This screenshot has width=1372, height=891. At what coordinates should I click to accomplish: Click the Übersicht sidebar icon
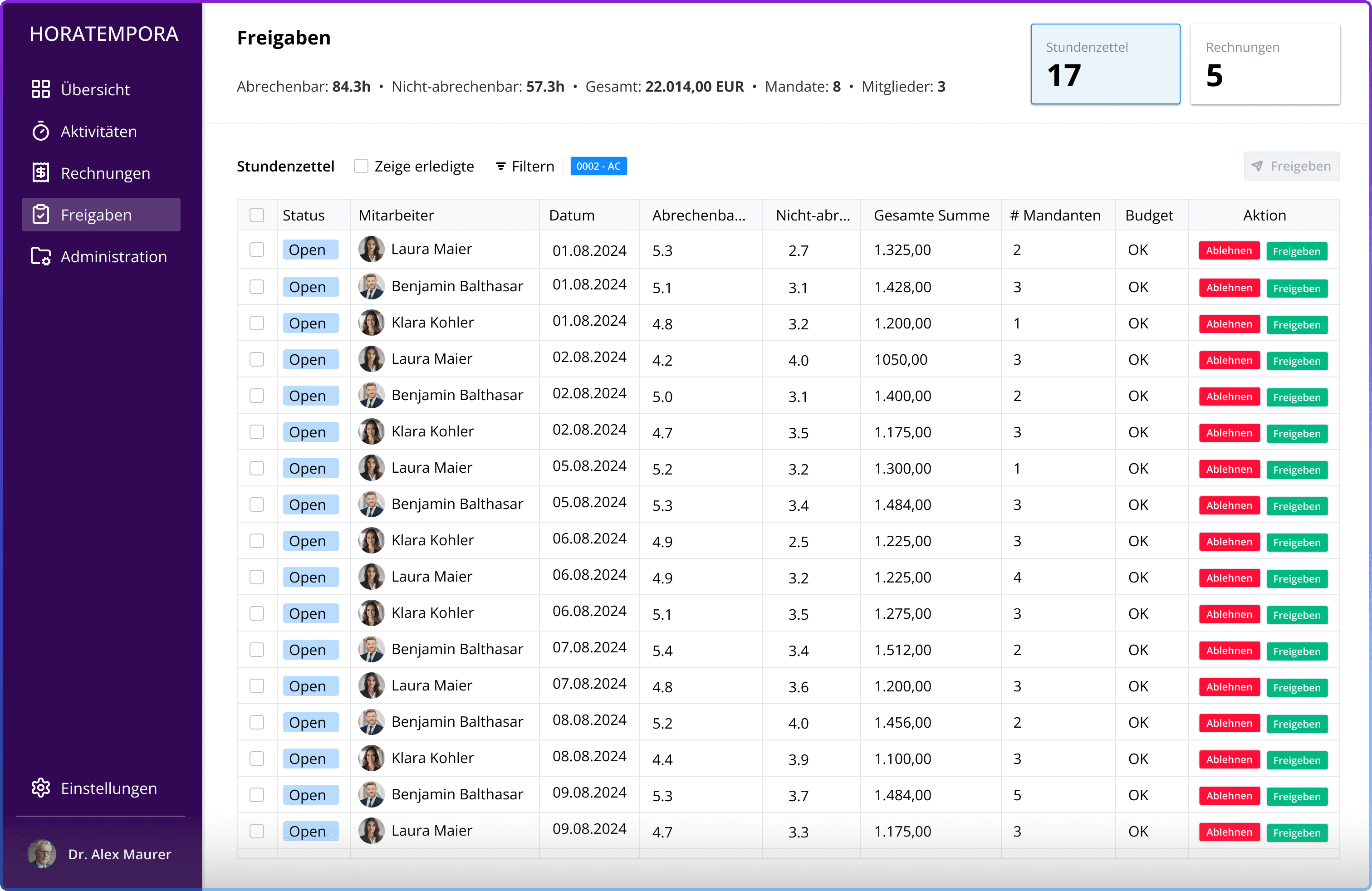(x=40, y=89)
